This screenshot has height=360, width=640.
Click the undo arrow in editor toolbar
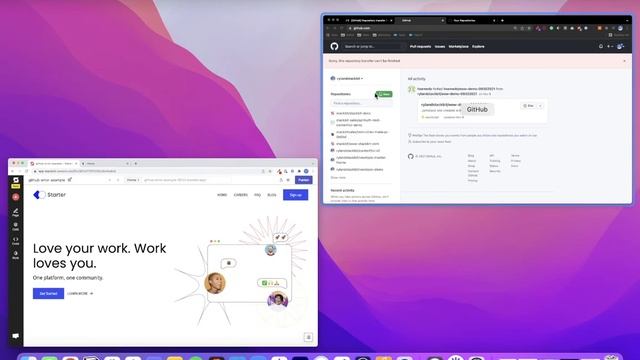pos(110,180)
